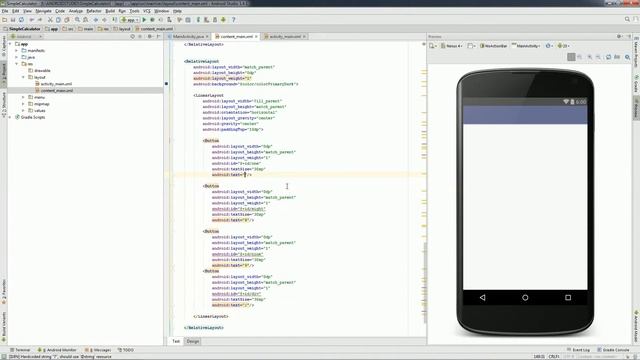Click the layout breadcrumb in navigation bar
The image size is (640, 360).
tap(122, 29)
